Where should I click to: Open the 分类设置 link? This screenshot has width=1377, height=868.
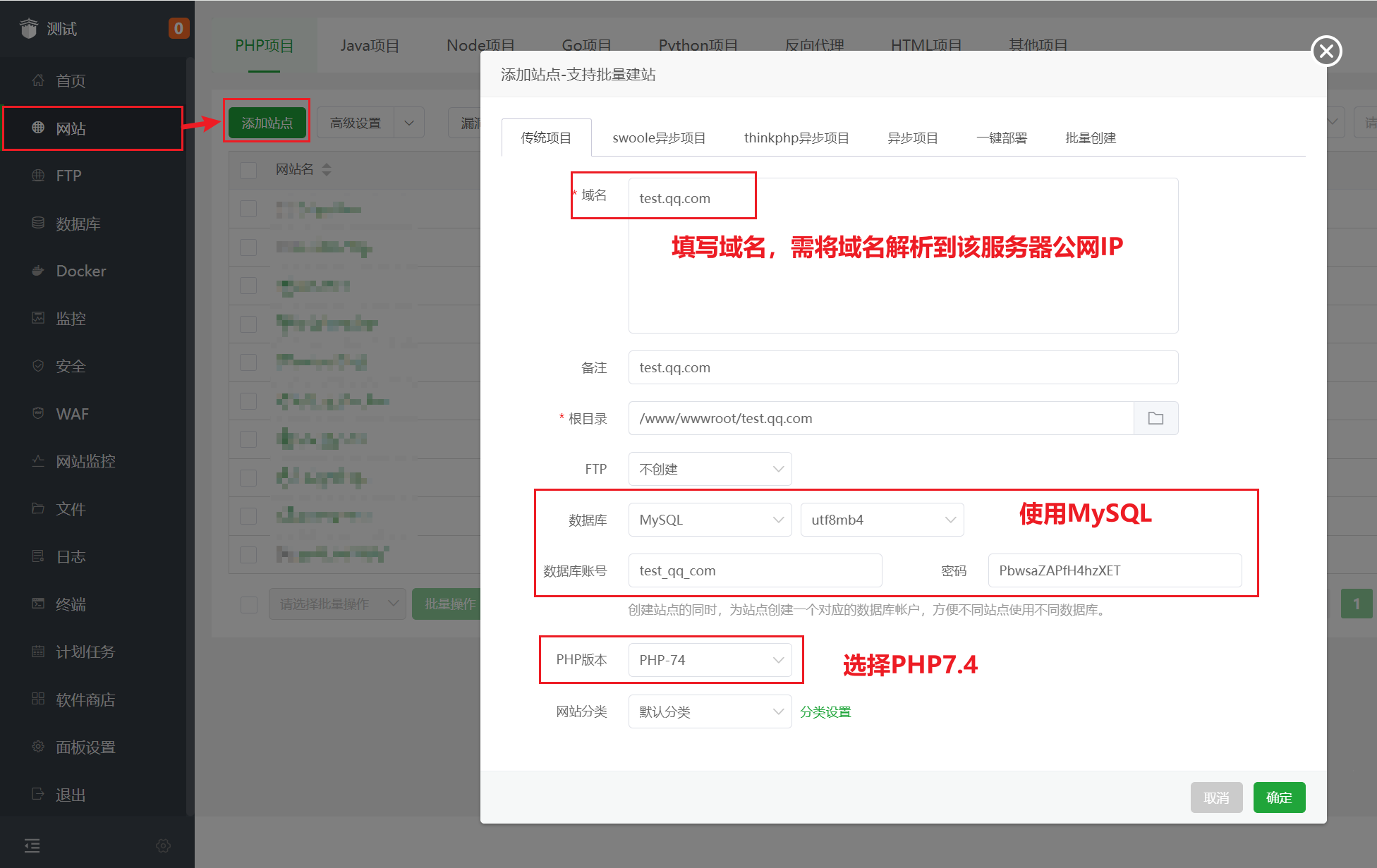(x=825, y=712)
